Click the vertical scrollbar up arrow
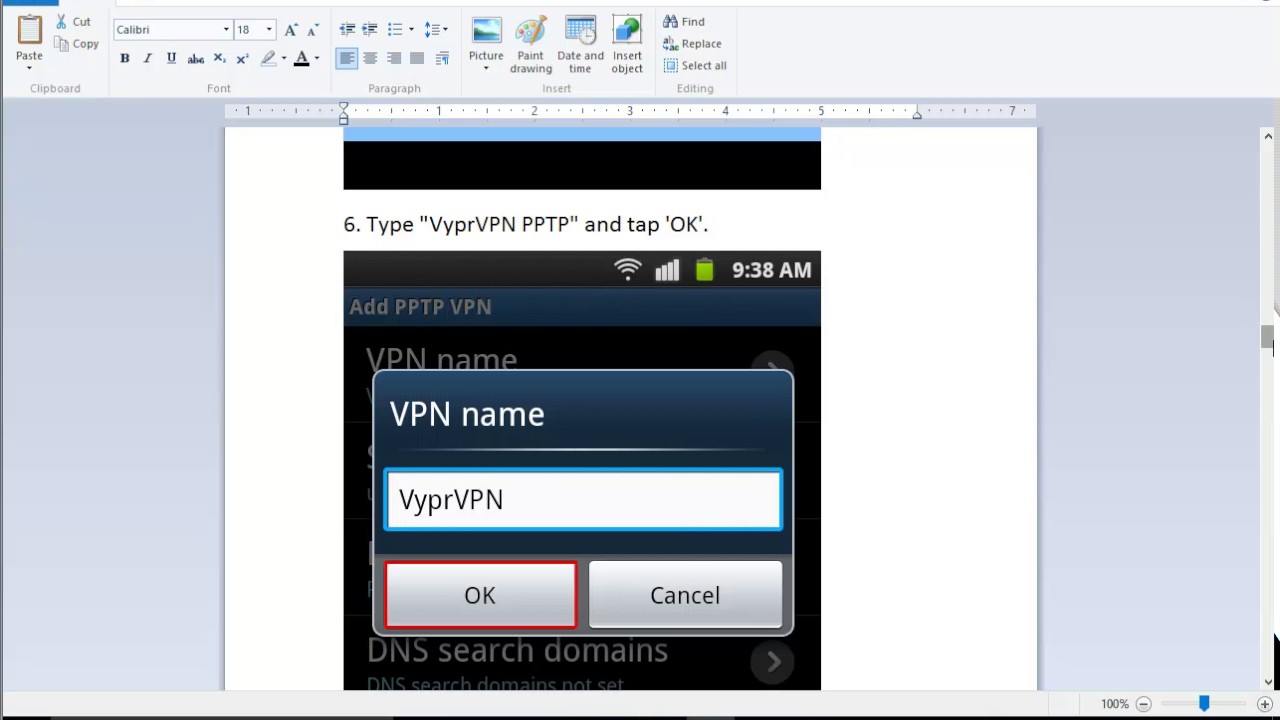 click(x=1268, y=136)
